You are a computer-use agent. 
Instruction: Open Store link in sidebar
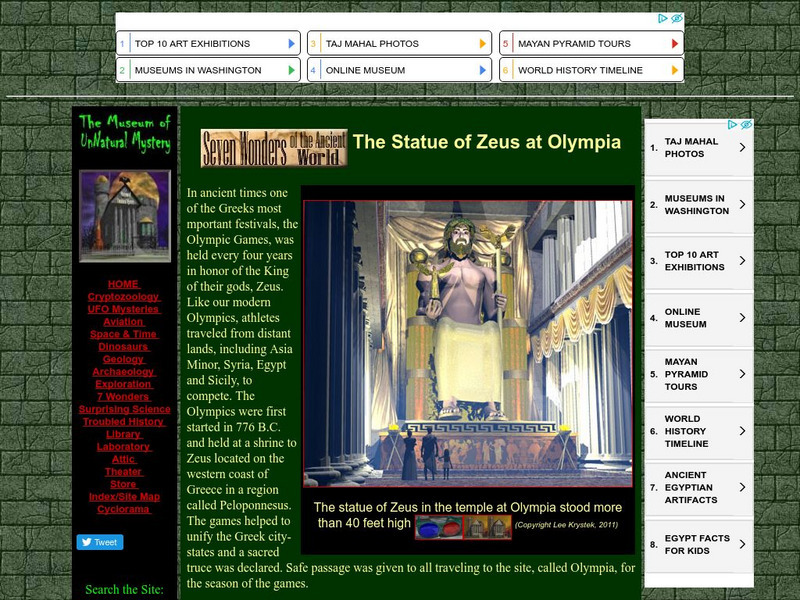tap(123, 484)
